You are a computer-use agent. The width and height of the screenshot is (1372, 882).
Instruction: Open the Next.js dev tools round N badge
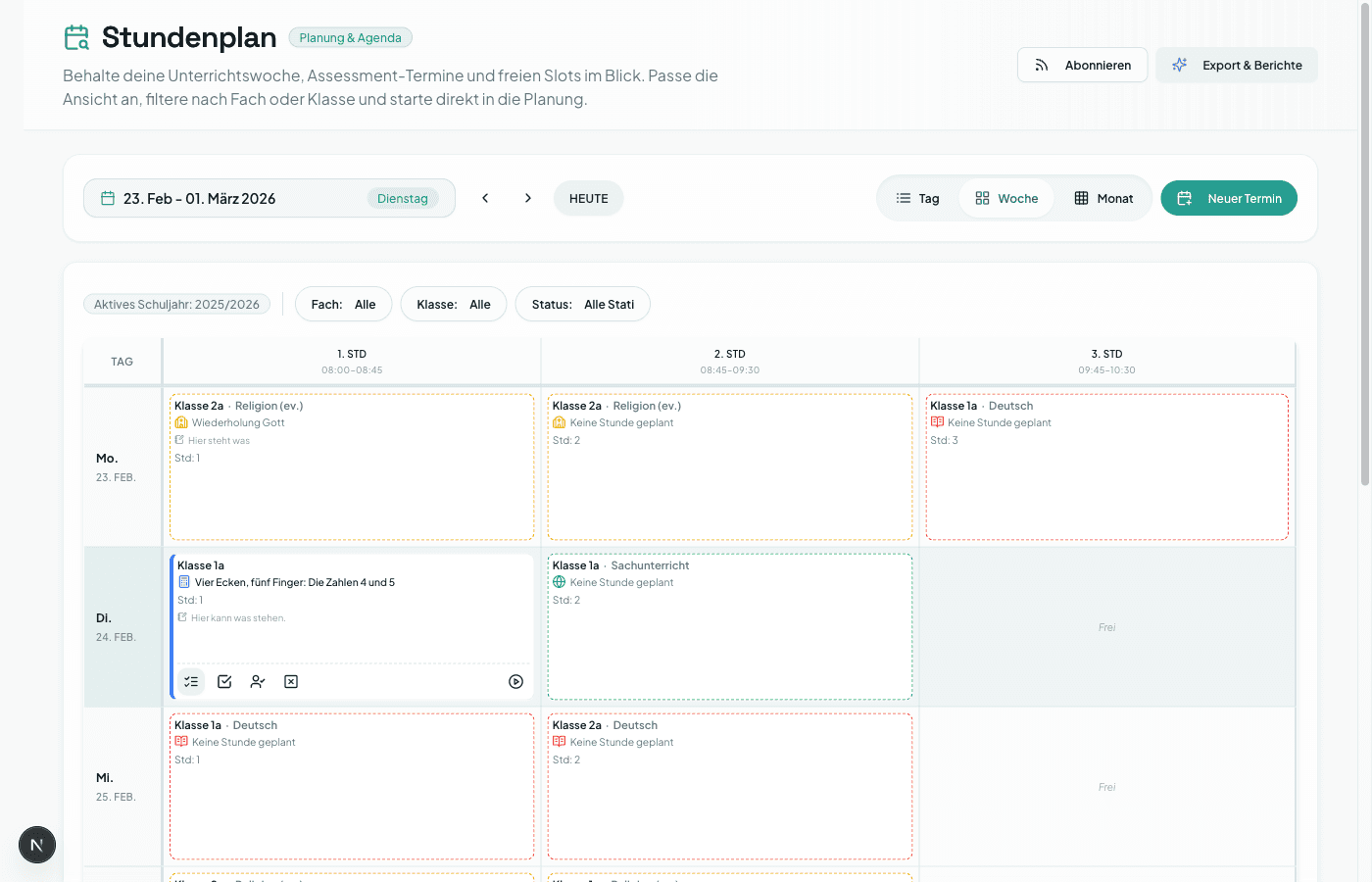click(37, 845)
